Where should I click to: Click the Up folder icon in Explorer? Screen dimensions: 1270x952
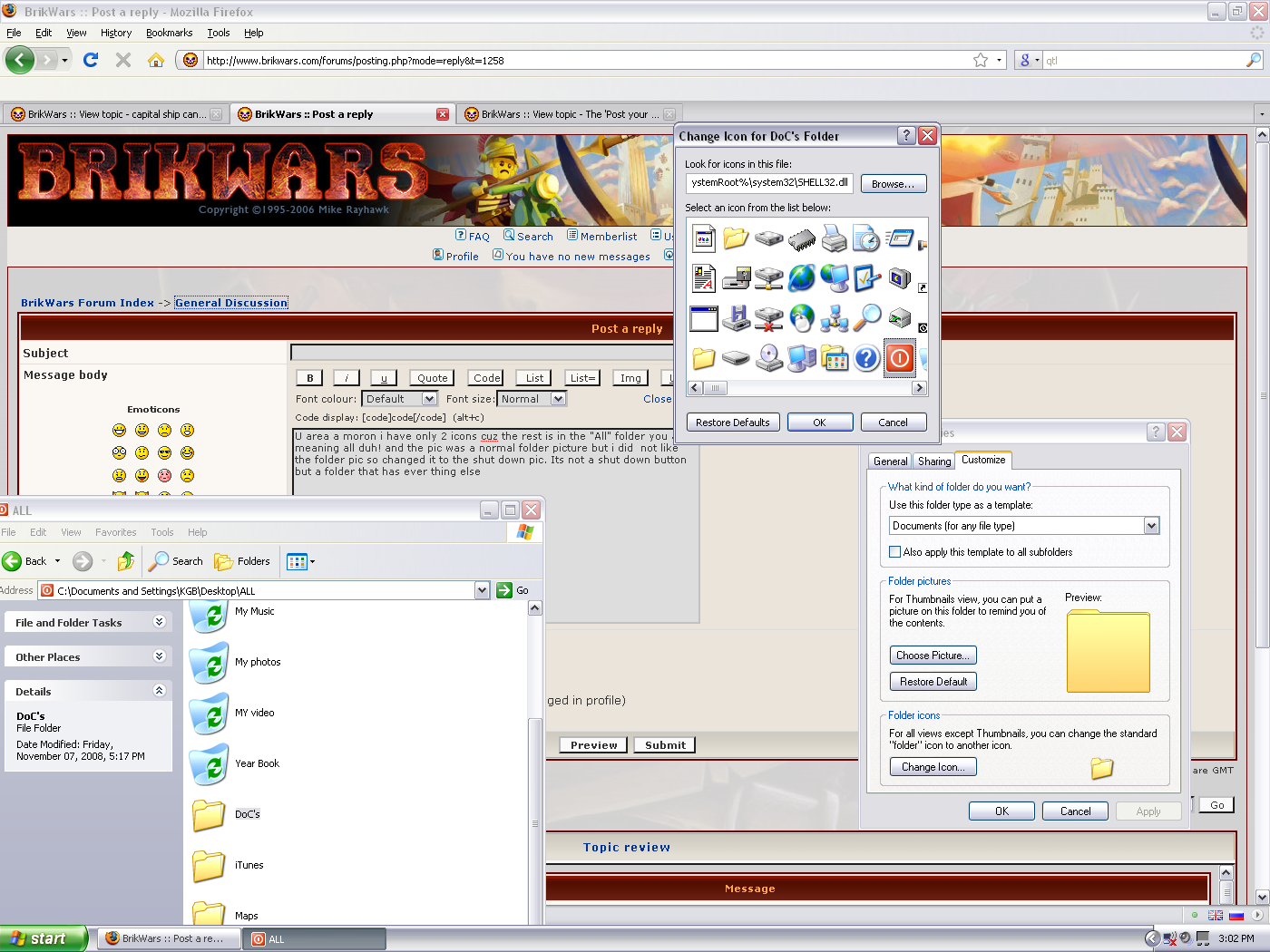click(x=126, y=561)
